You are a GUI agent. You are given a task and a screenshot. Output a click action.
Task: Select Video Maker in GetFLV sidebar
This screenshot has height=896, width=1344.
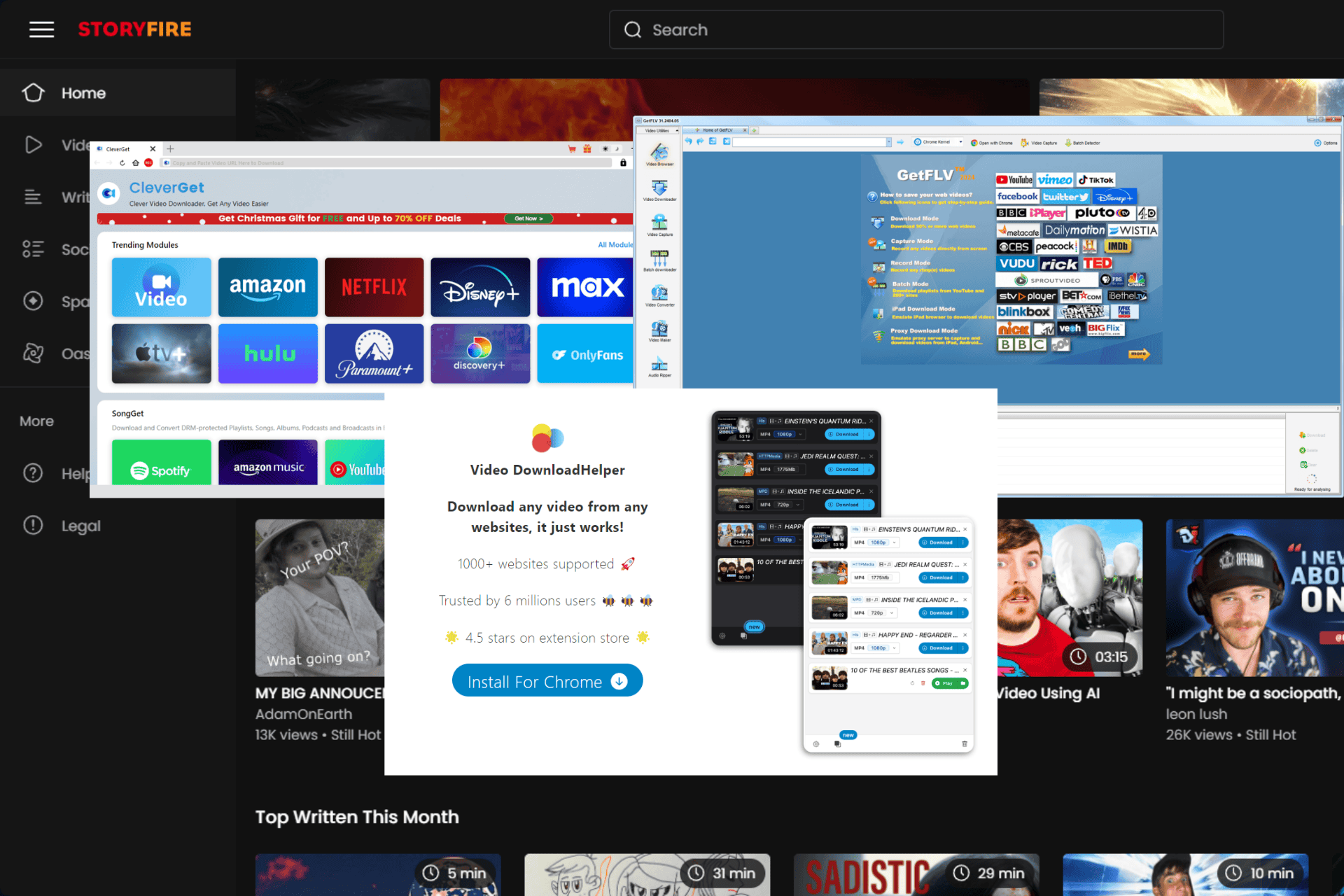tap(659, 330)
